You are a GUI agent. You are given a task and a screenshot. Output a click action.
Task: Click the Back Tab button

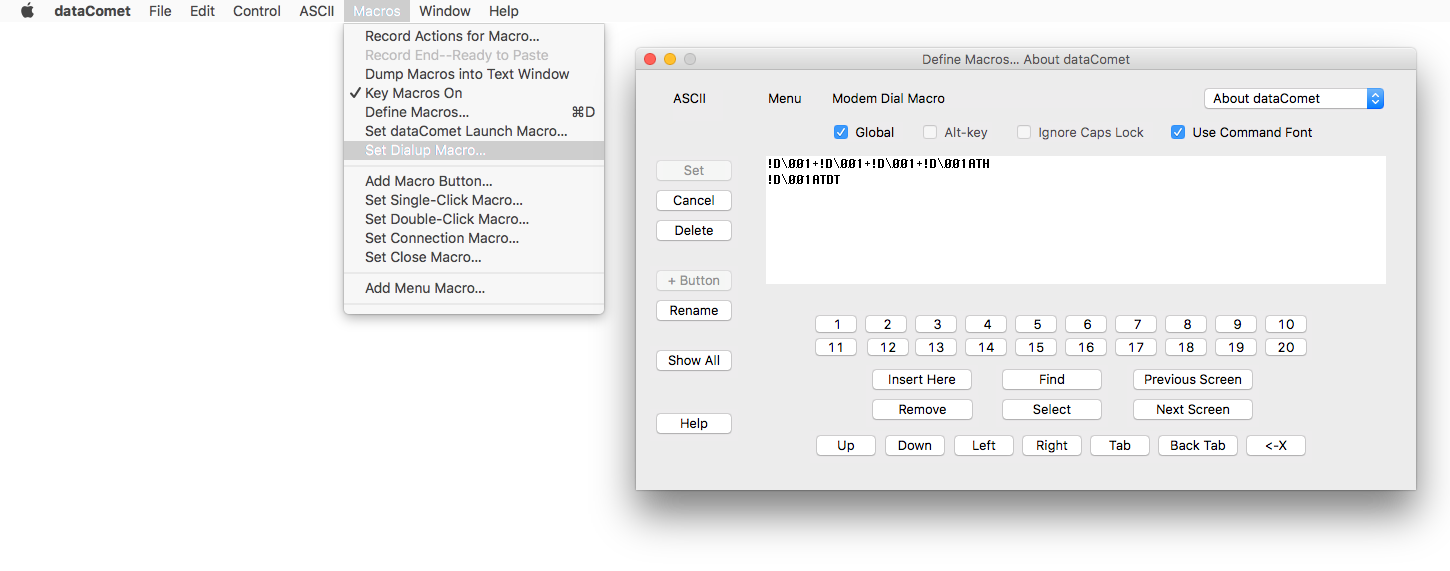pos(1198,445)
